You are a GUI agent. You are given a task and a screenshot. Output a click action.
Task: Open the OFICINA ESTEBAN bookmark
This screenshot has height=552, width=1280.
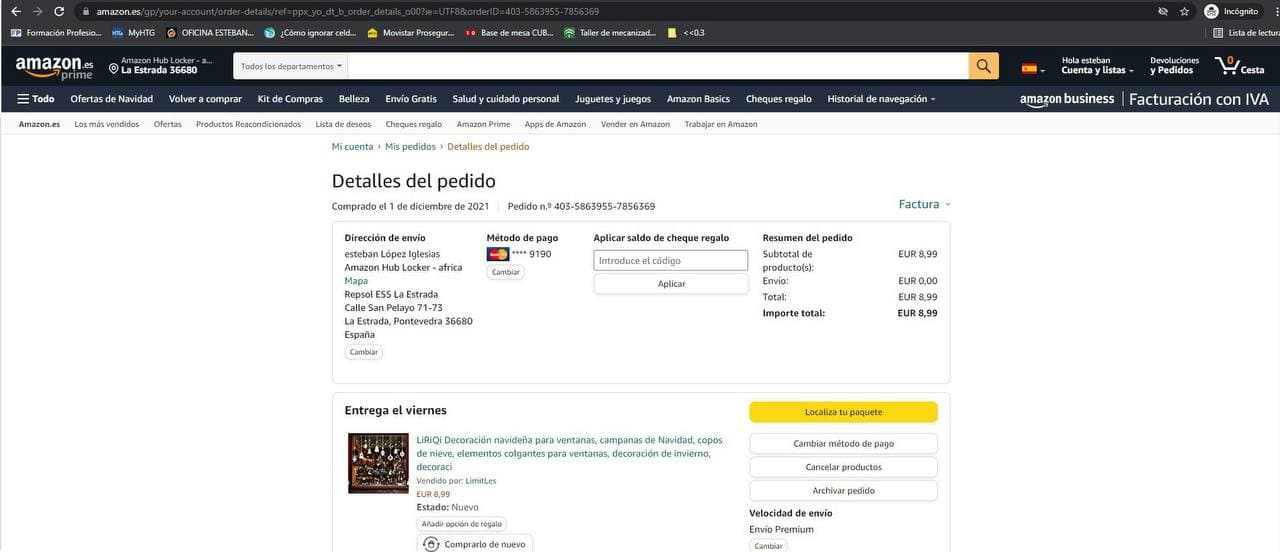pyautogui.click(x=209, y=32)
